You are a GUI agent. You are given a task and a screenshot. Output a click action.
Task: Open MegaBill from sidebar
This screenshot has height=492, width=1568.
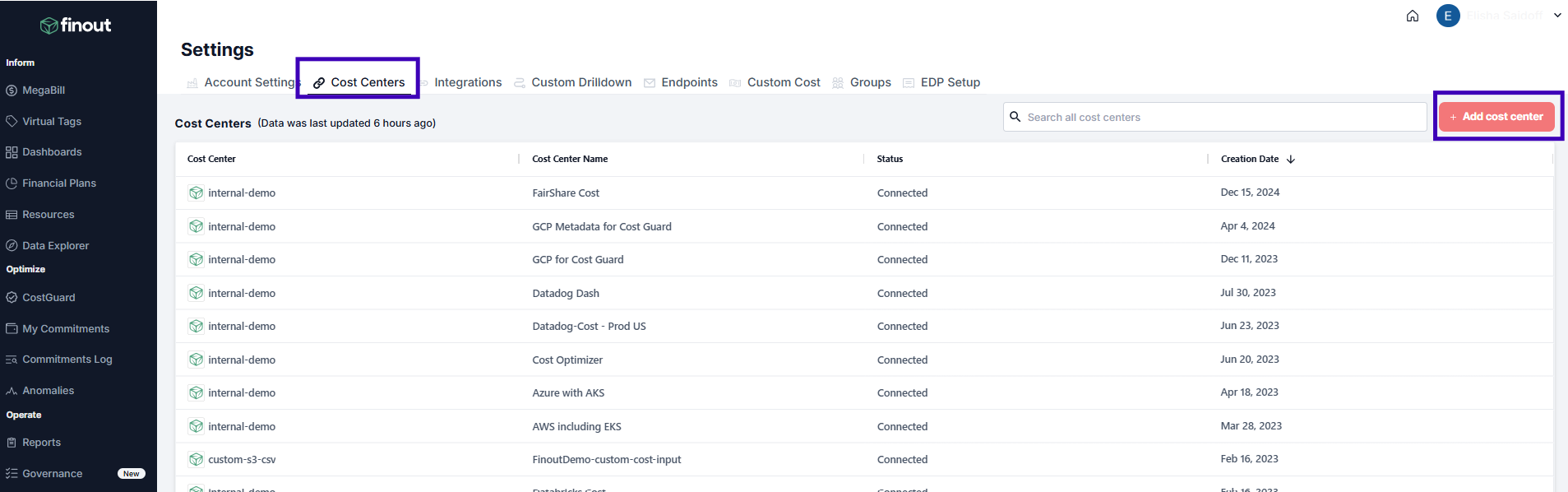[44, 91]
